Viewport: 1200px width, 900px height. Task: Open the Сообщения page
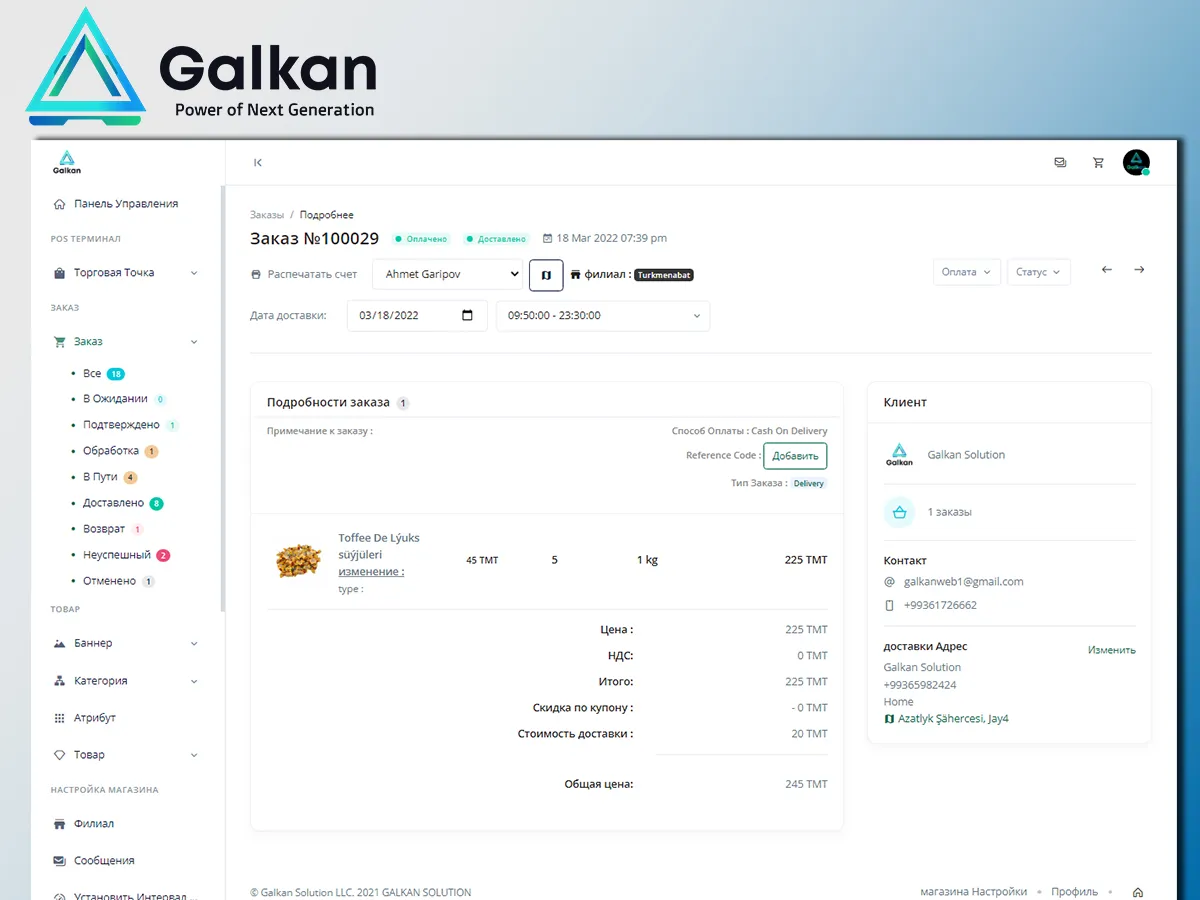(x=104, y=861)
